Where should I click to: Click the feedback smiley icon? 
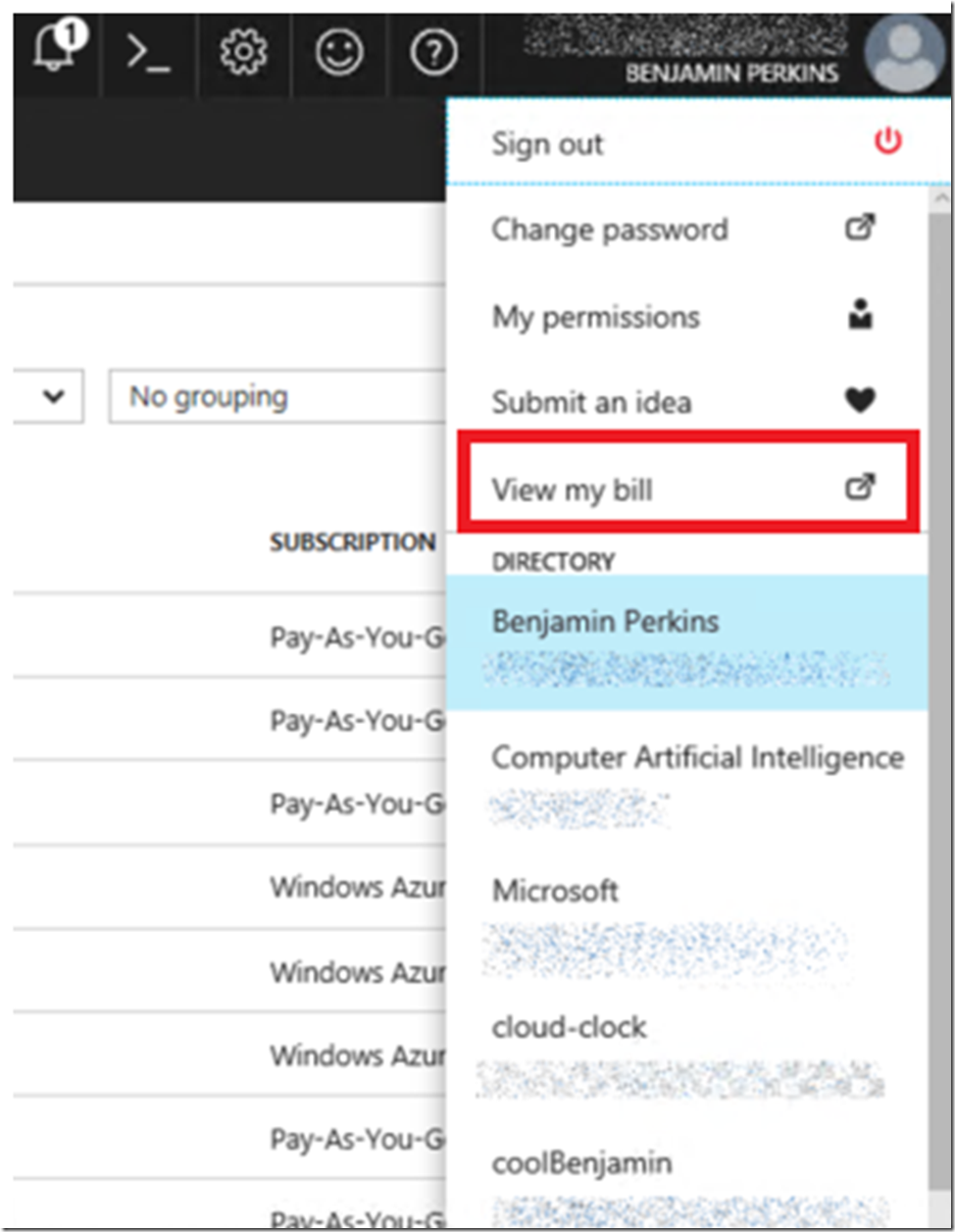click(x=338, y=52)
